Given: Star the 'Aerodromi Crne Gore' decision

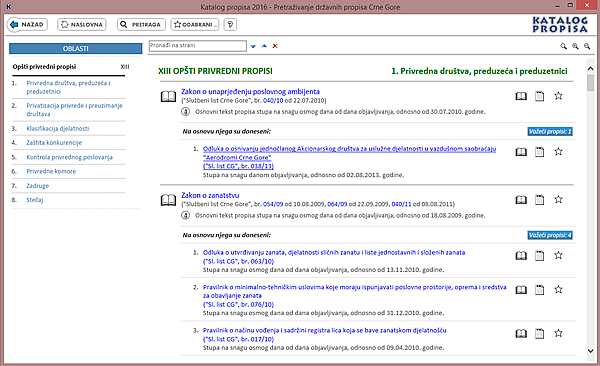Looking at the screenshot, I should (x=558, y=152).
